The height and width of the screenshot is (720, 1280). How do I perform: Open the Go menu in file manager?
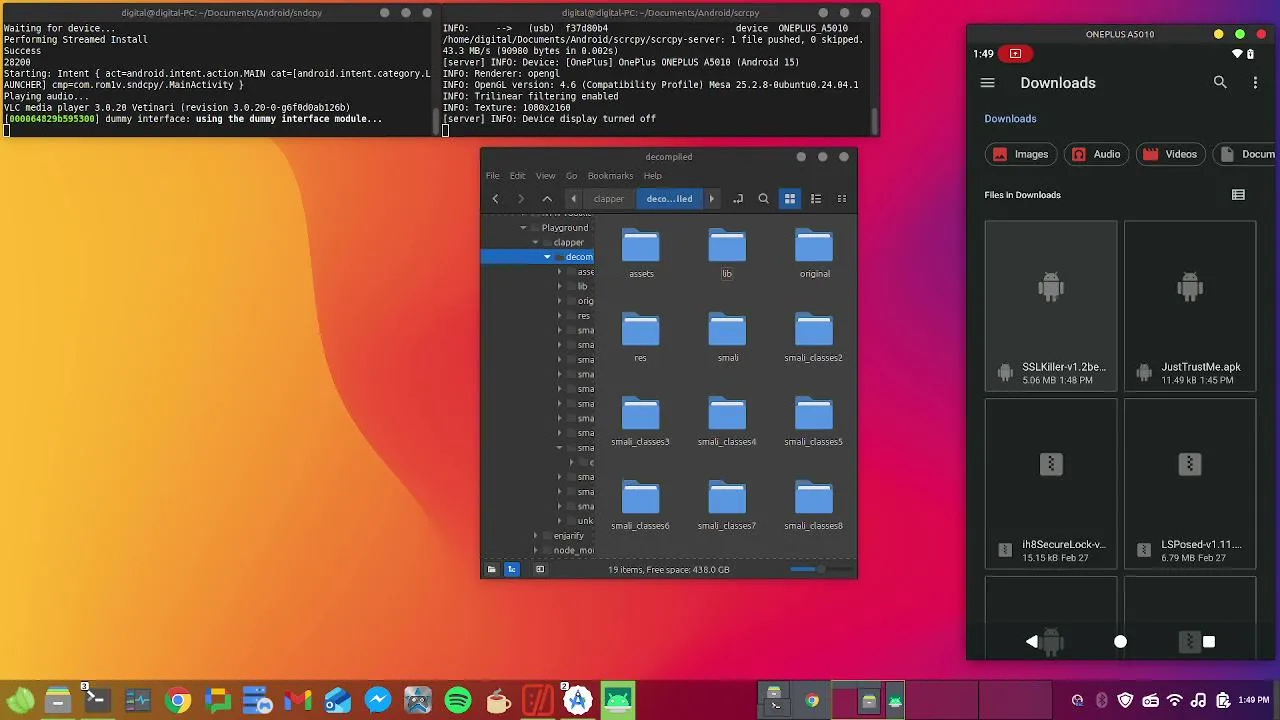[572, 176]
